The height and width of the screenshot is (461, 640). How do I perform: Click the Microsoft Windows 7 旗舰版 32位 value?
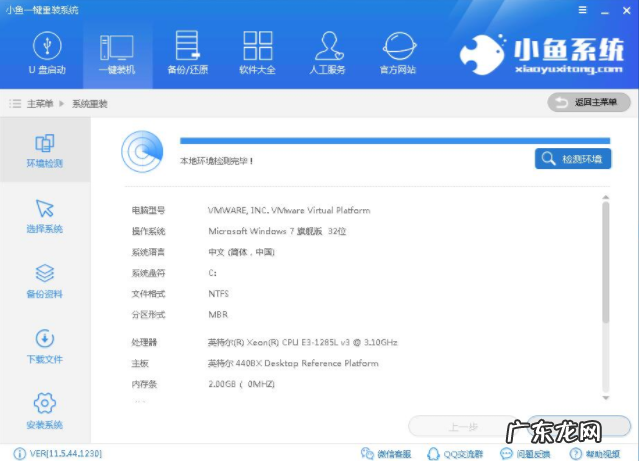click(277, 232)
